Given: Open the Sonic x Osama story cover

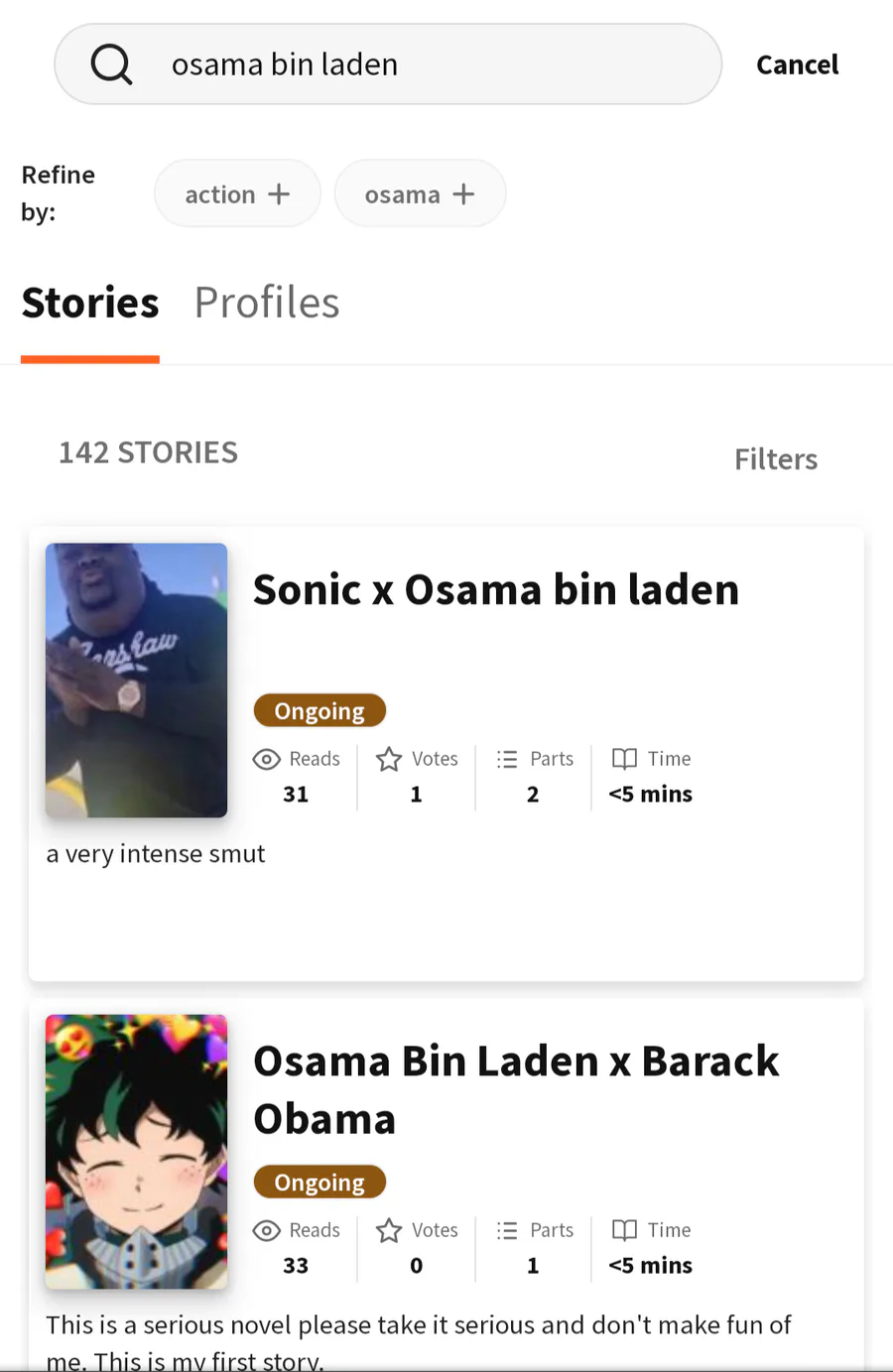Looking at the screenshot, I should pyautogui.click(x=137, y=680).
